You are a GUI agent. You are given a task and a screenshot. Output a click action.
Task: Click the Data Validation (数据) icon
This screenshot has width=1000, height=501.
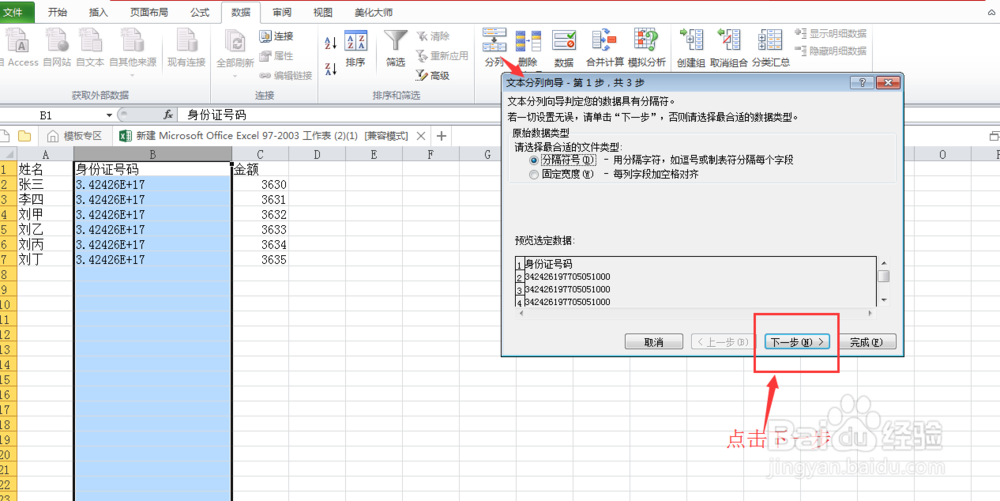pyautogui.click(x=564, y=48)
